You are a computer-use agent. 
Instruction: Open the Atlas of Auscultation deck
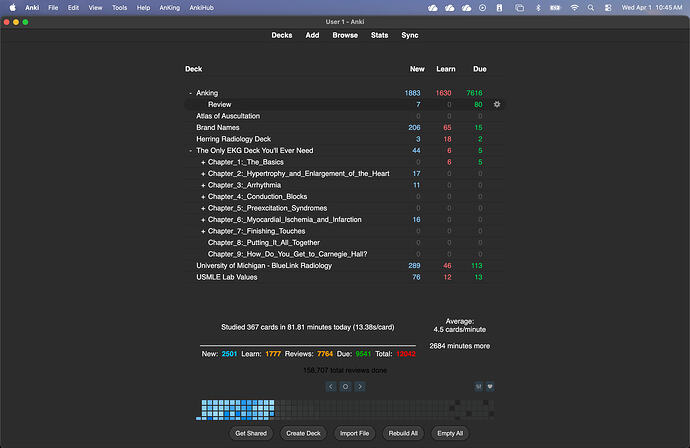click(x=228, y=116)
